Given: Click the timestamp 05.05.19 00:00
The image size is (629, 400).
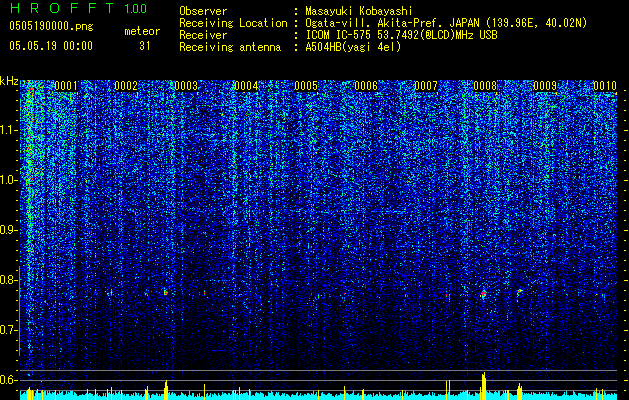Looking at the screenshot, I should [x=51, y=46].
